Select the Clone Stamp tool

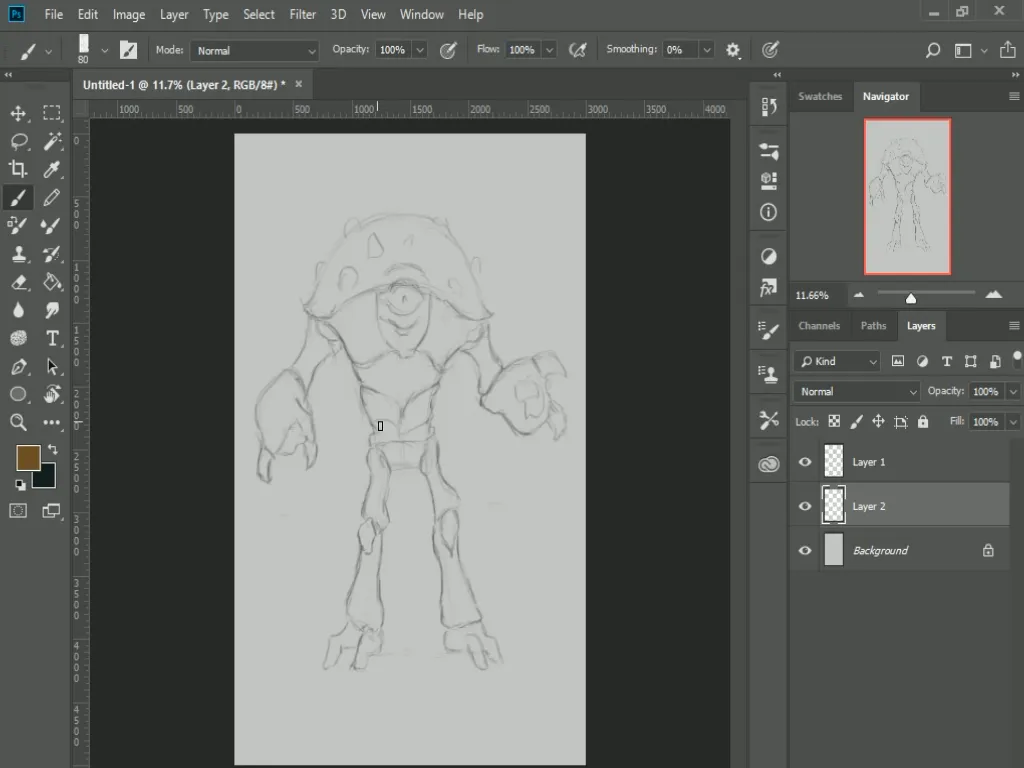(x=18, y=254)
